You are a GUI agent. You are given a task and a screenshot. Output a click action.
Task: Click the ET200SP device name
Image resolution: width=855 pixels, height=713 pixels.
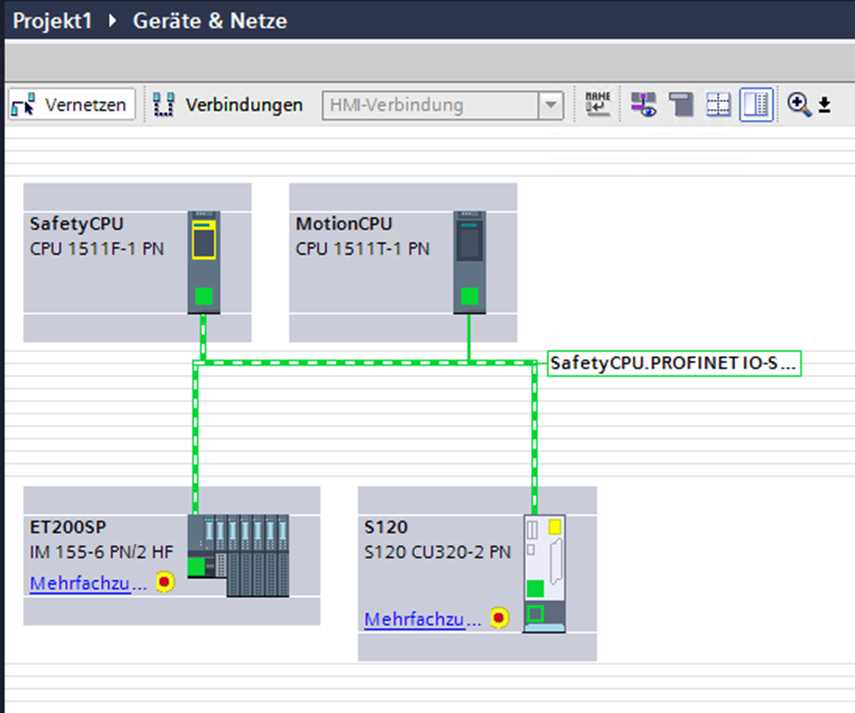click(68, 527)
